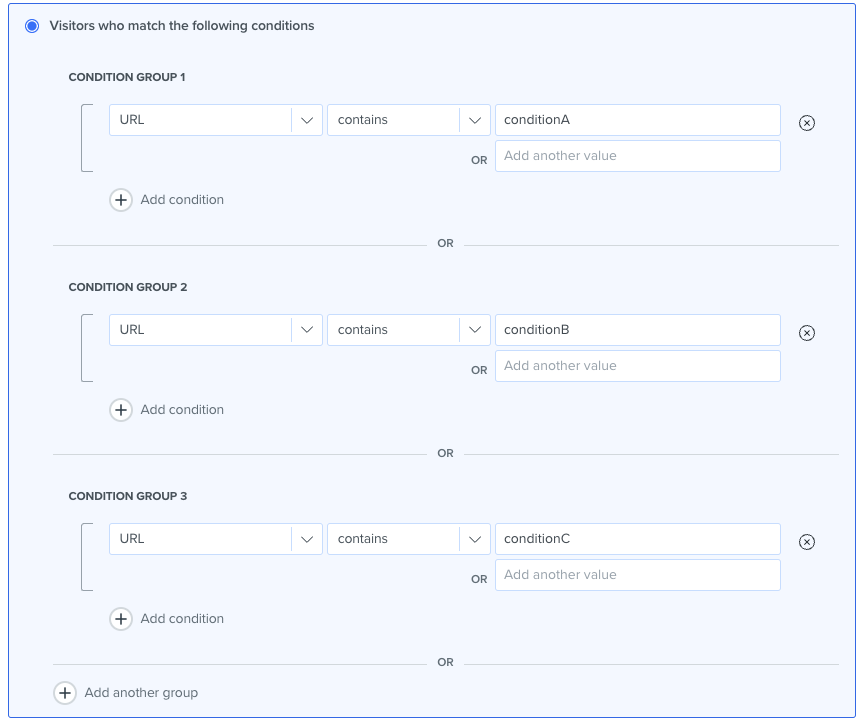Open the URL dropdown in Condition Group 2
Viewport: 862px width, 725px height.
click(x=216, y=330)
